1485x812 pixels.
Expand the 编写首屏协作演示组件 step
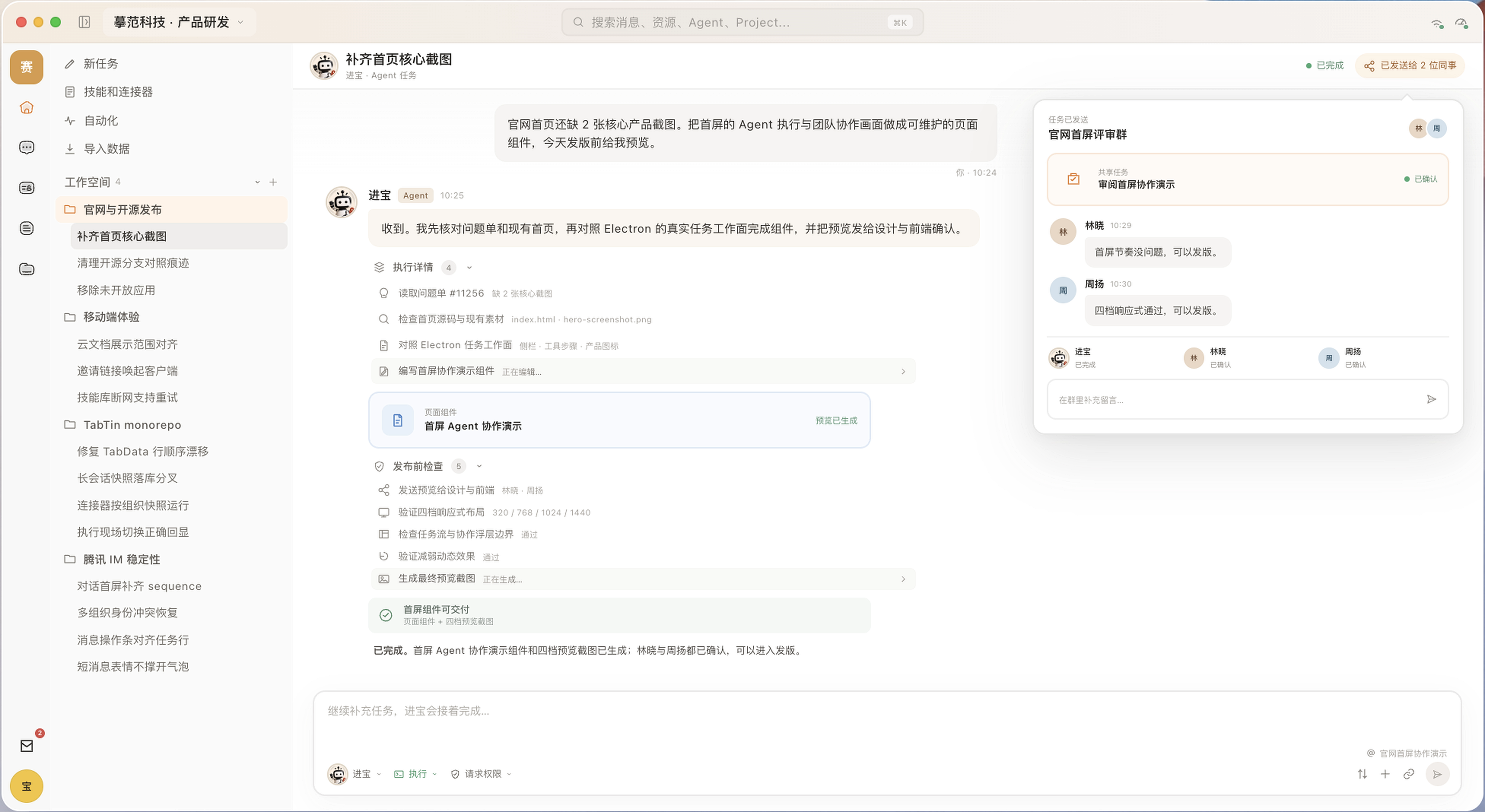[x=643, y=371]
